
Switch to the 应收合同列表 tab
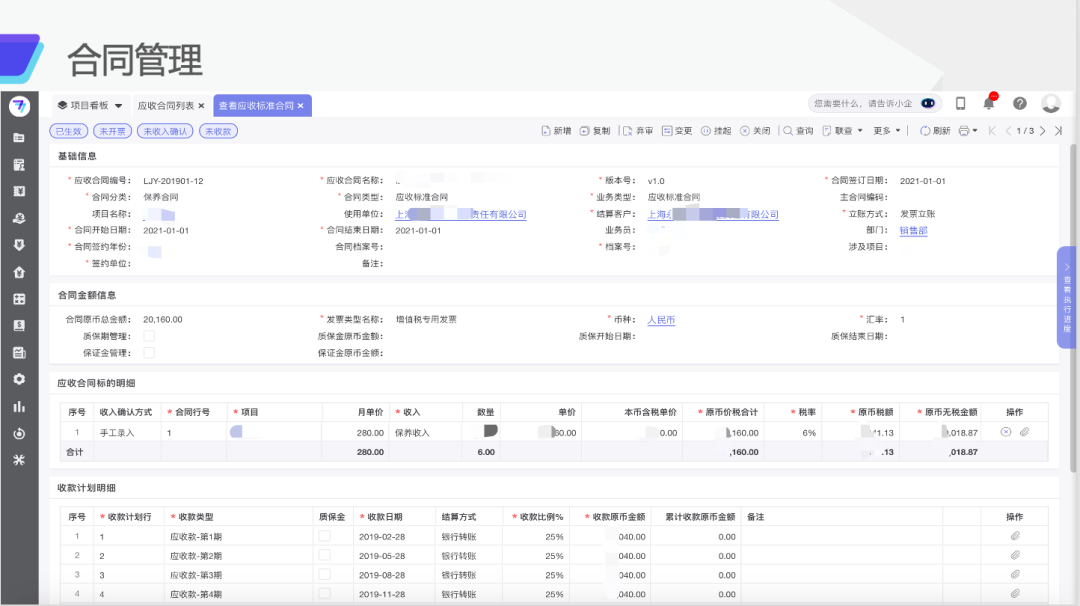165,105
